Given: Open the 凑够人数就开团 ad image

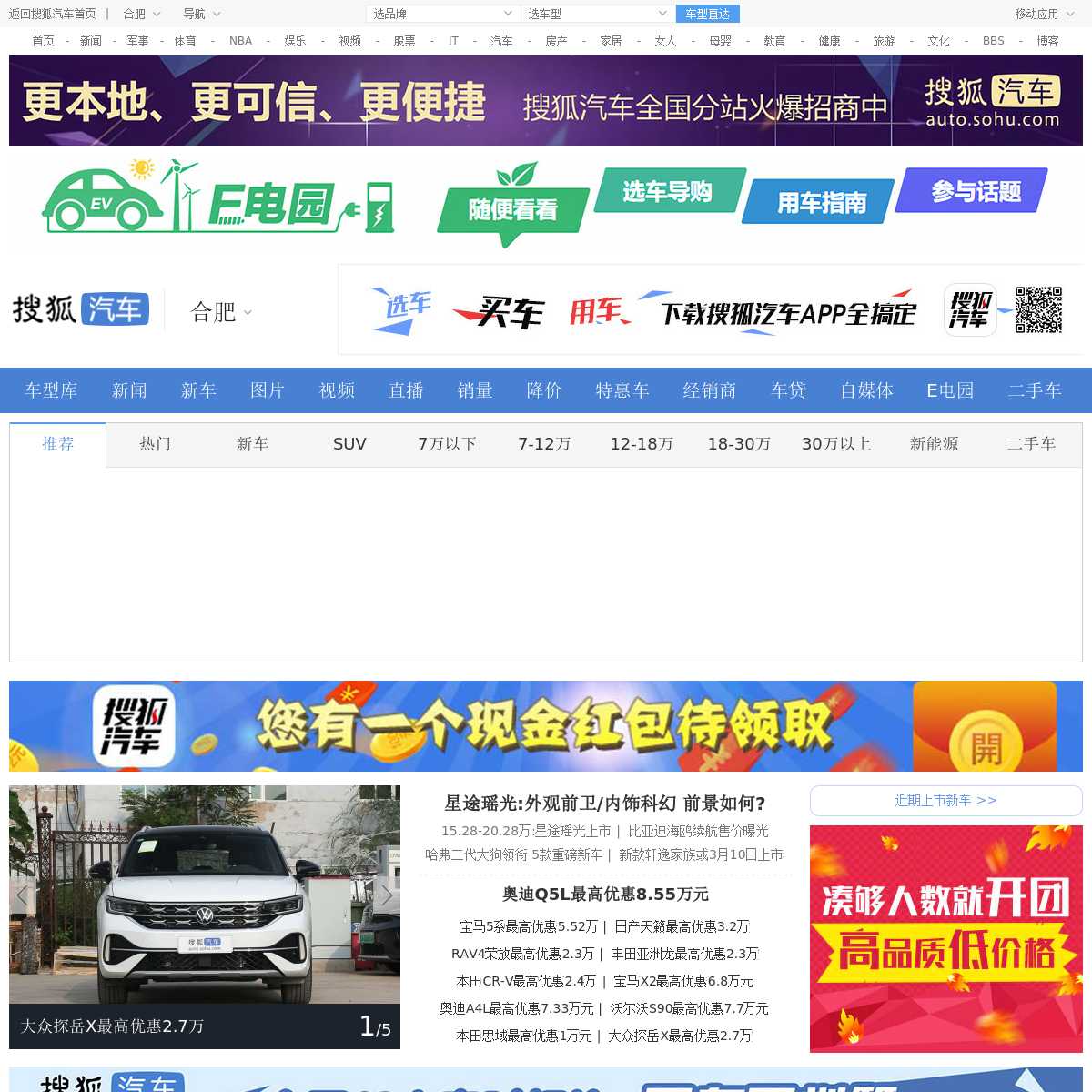Looking at the screenshot, I should 946,939.
